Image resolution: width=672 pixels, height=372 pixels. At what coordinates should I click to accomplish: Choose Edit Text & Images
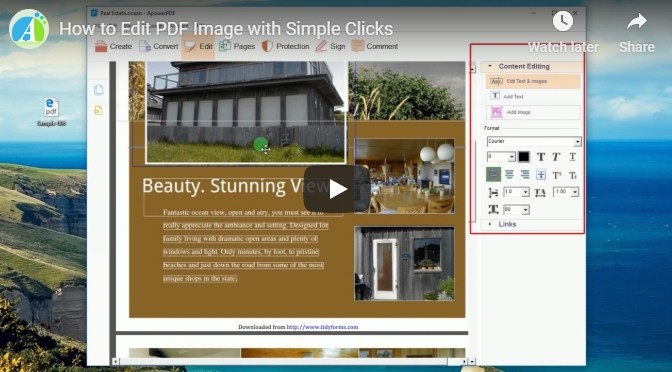(533, 81)
